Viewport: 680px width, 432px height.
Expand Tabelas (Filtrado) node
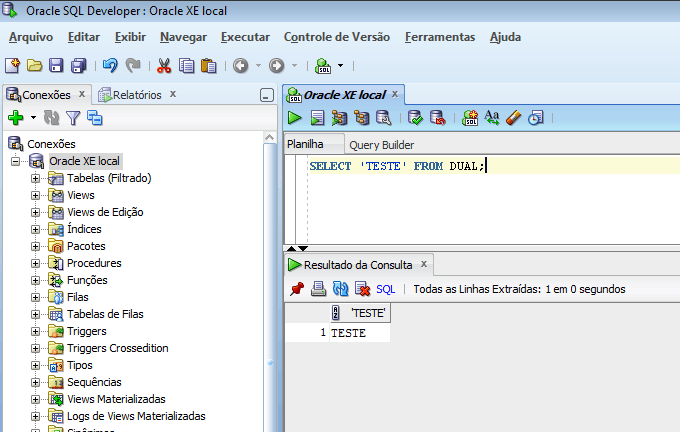tap(35, 178)
